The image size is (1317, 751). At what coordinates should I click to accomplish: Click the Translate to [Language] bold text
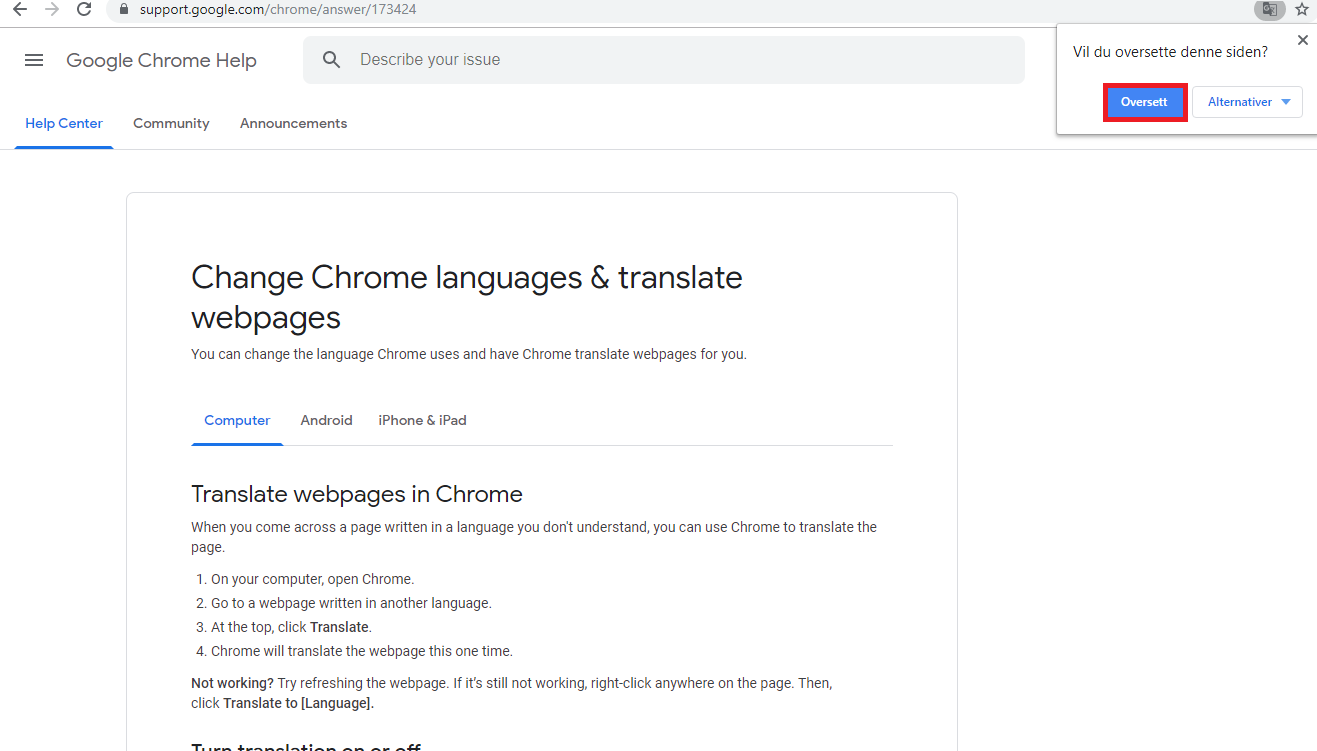pos(298,703)
